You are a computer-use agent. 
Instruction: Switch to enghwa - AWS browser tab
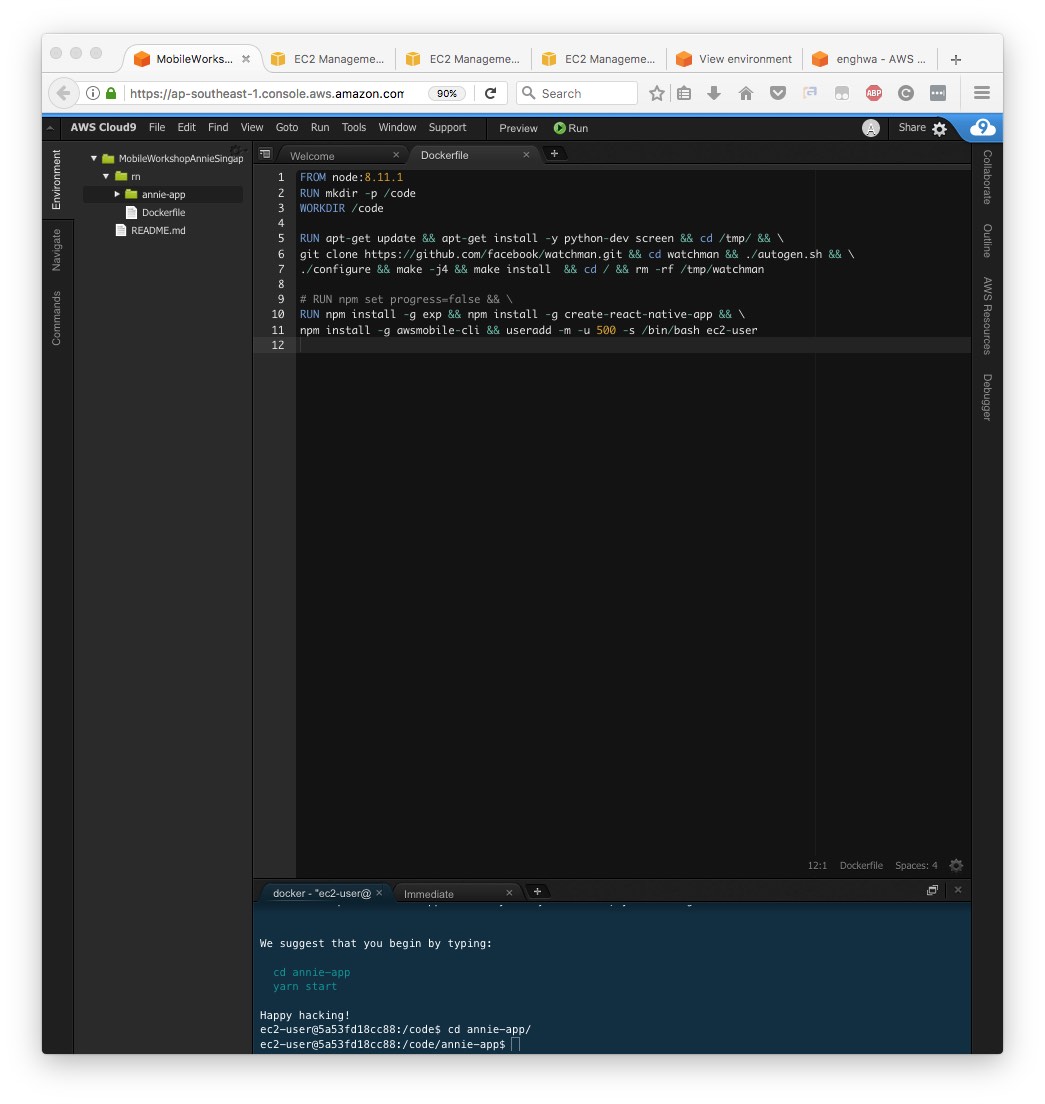[871, 59]
